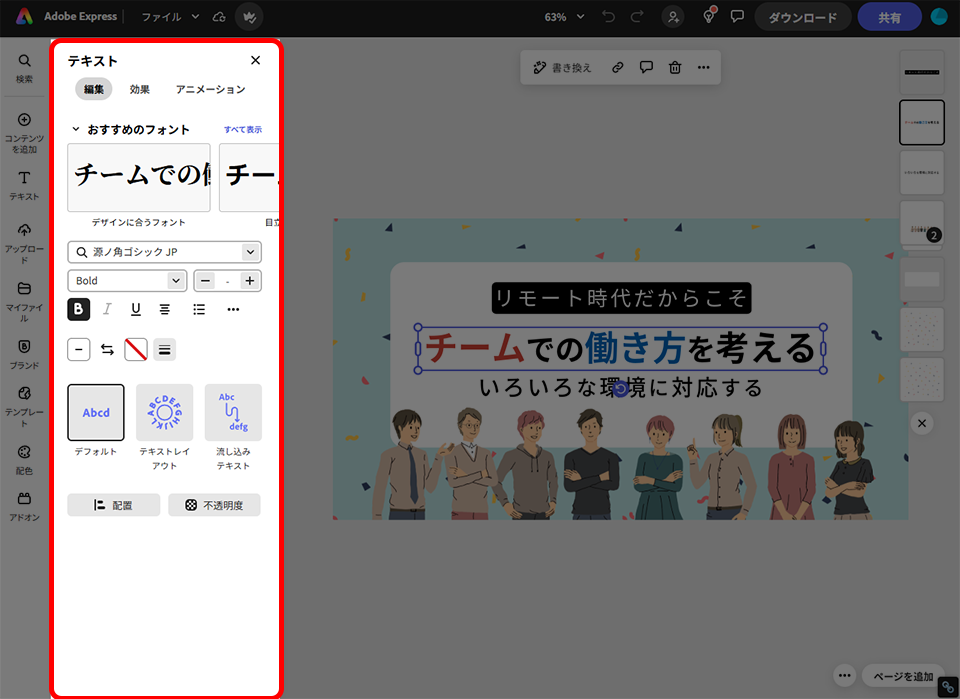Screen dimensions: 960x699
Task: Open the 源ノ角ゴシック JP font dropdown
Action: [x=165, y=252]
